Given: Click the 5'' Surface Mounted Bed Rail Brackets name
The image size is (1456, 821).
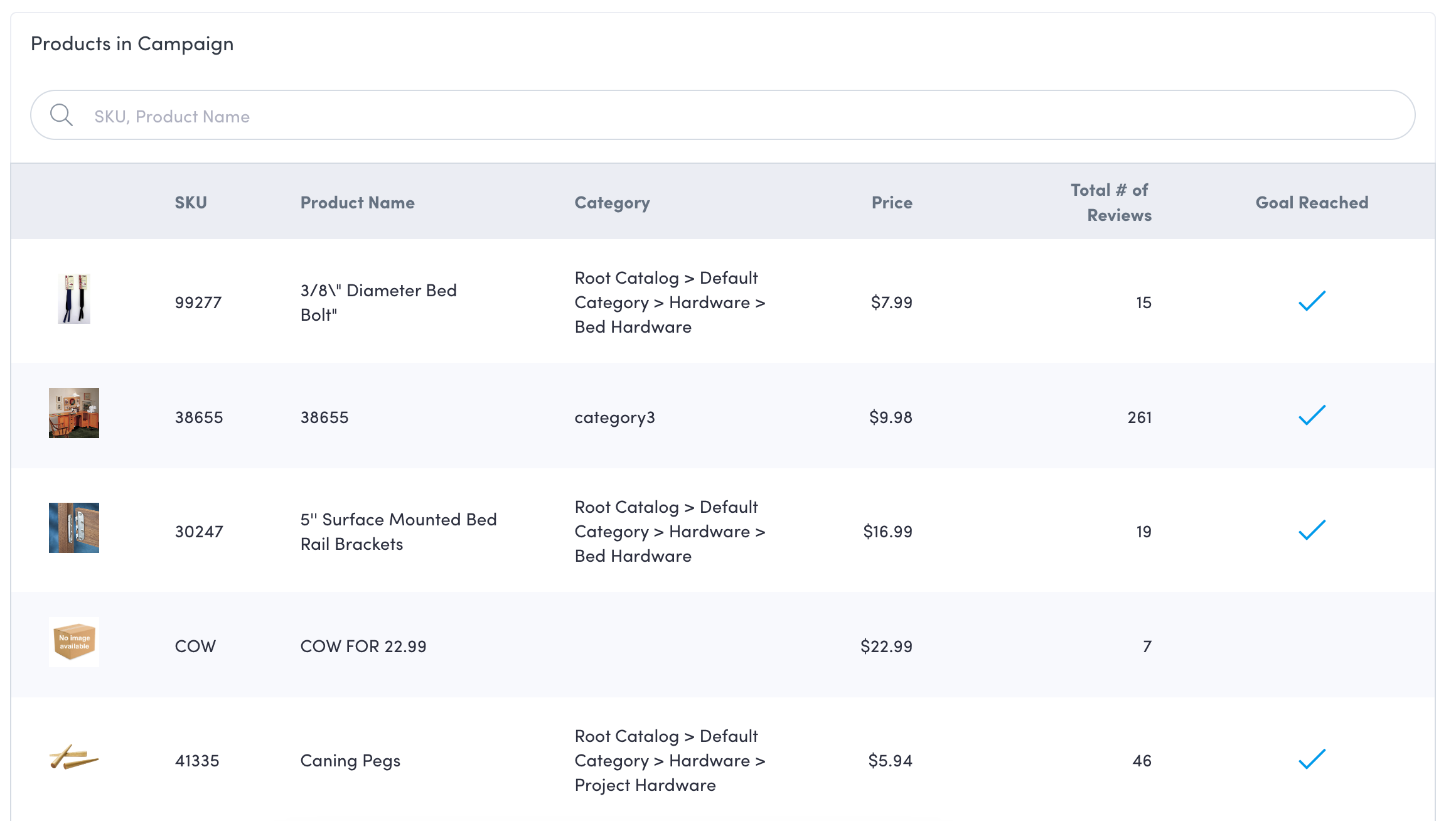Looking at the screenshot, I should tap(398, 532).
